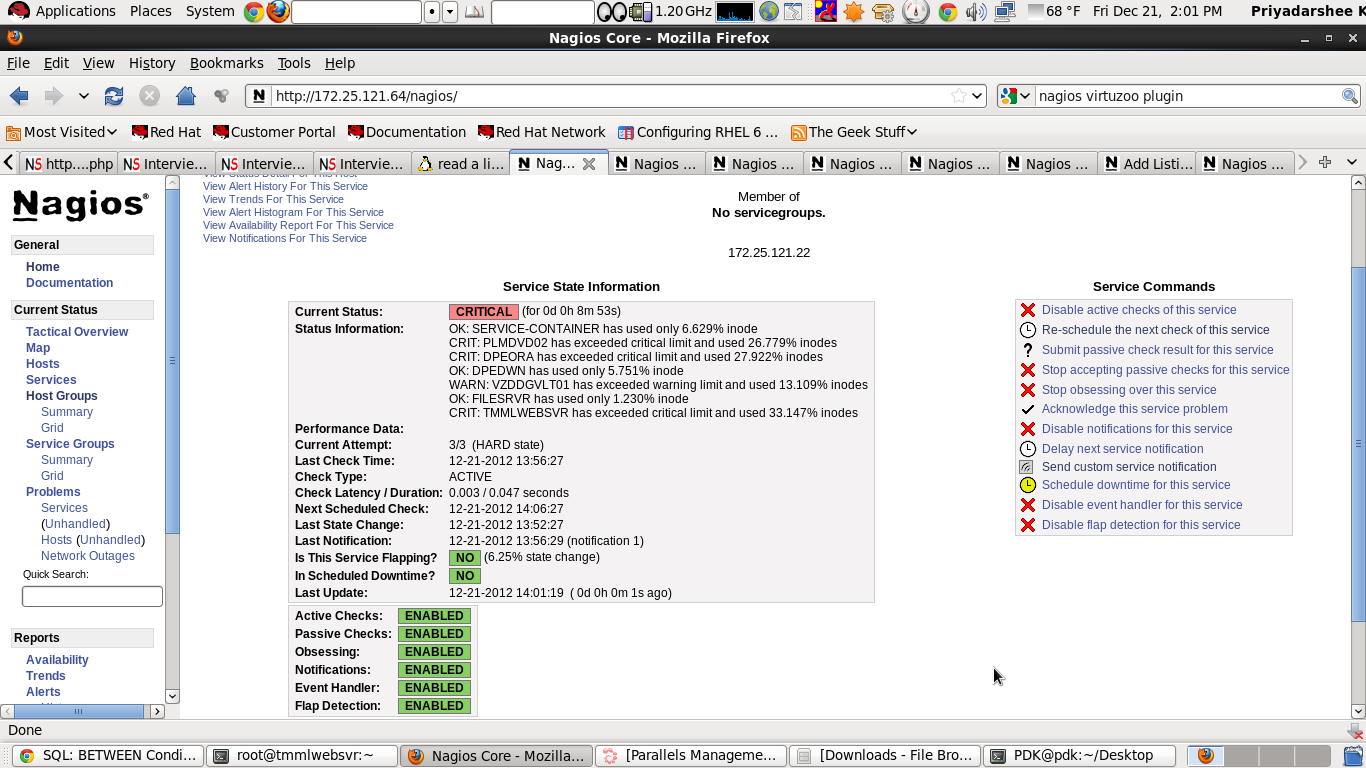Image resolution: width=1366 pixels, height=768 pixels.
Task: Click the icon beside Send custom service notification
Action: pyautogui.click(x=1026, y=467)
